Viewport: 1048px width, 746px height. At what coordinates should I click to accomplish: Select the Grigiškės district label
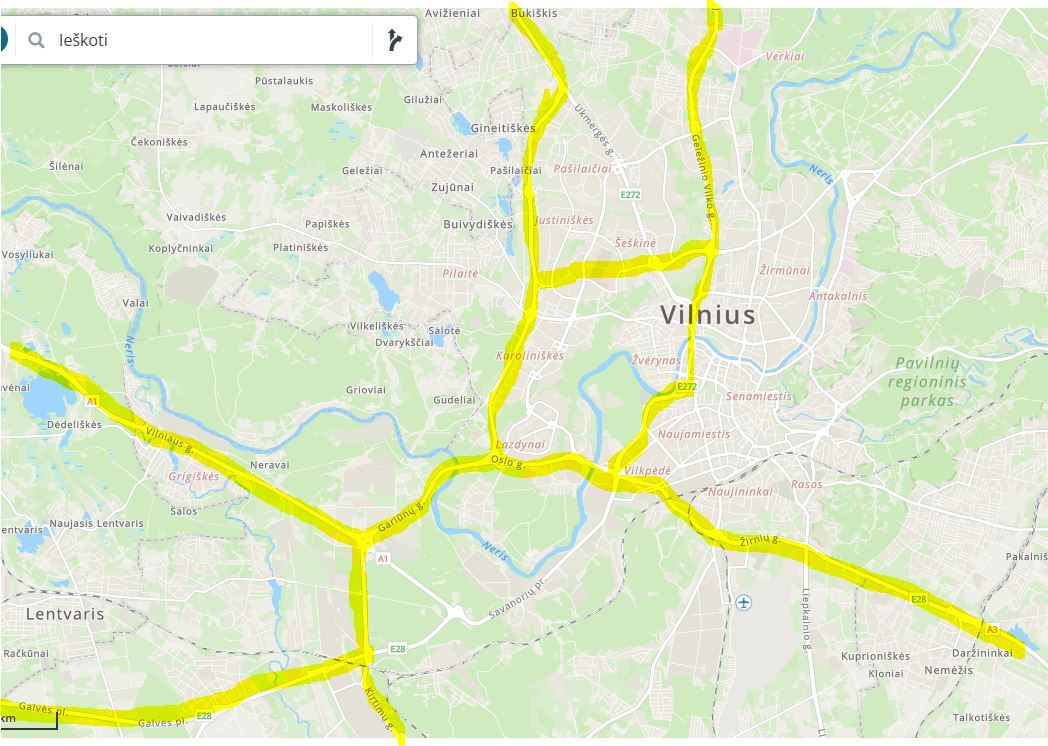tap(193, 477)
